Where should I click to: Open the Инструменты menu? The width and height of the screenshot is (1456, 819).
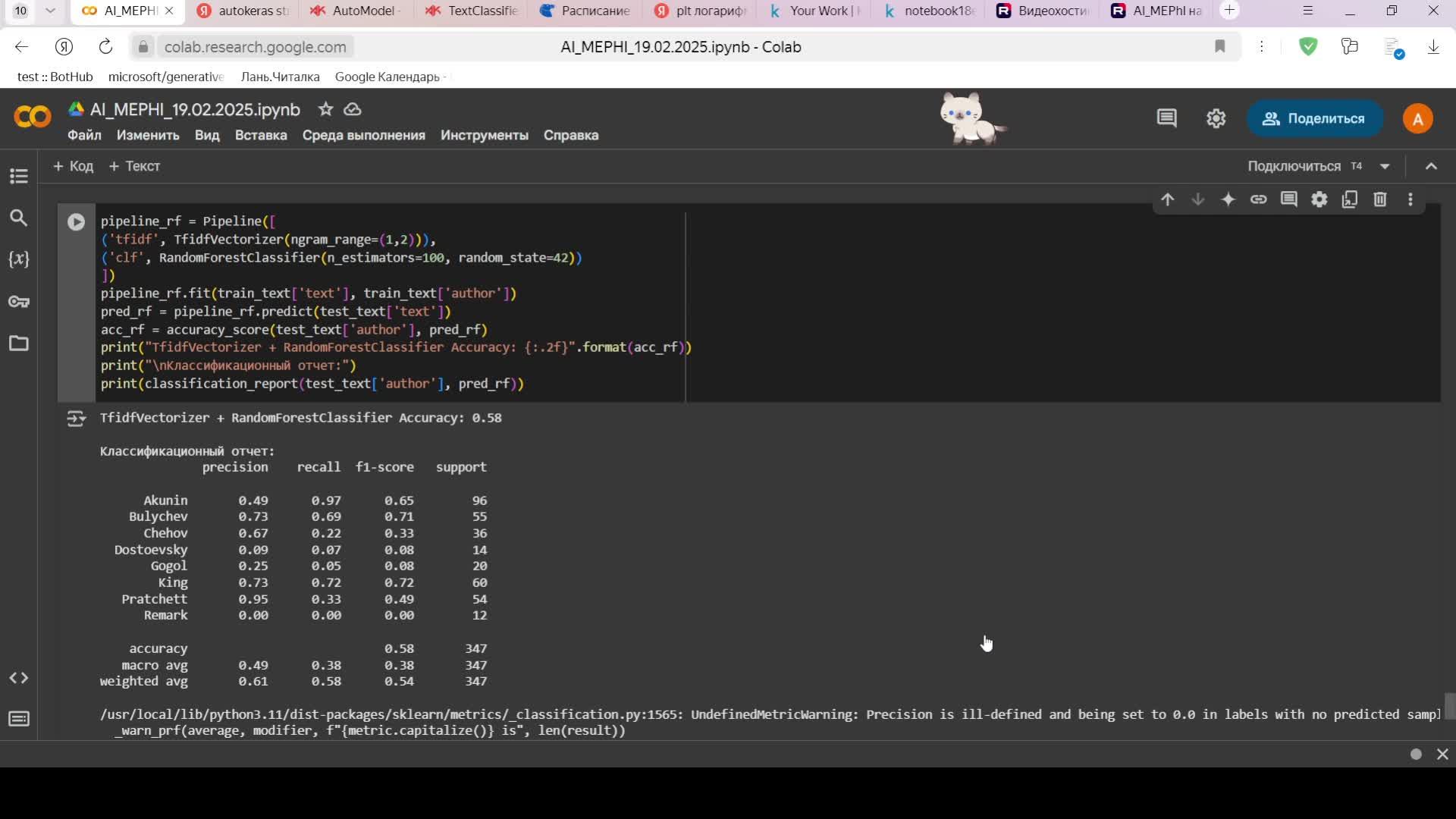pyautogui.click(x=484, y=135)
